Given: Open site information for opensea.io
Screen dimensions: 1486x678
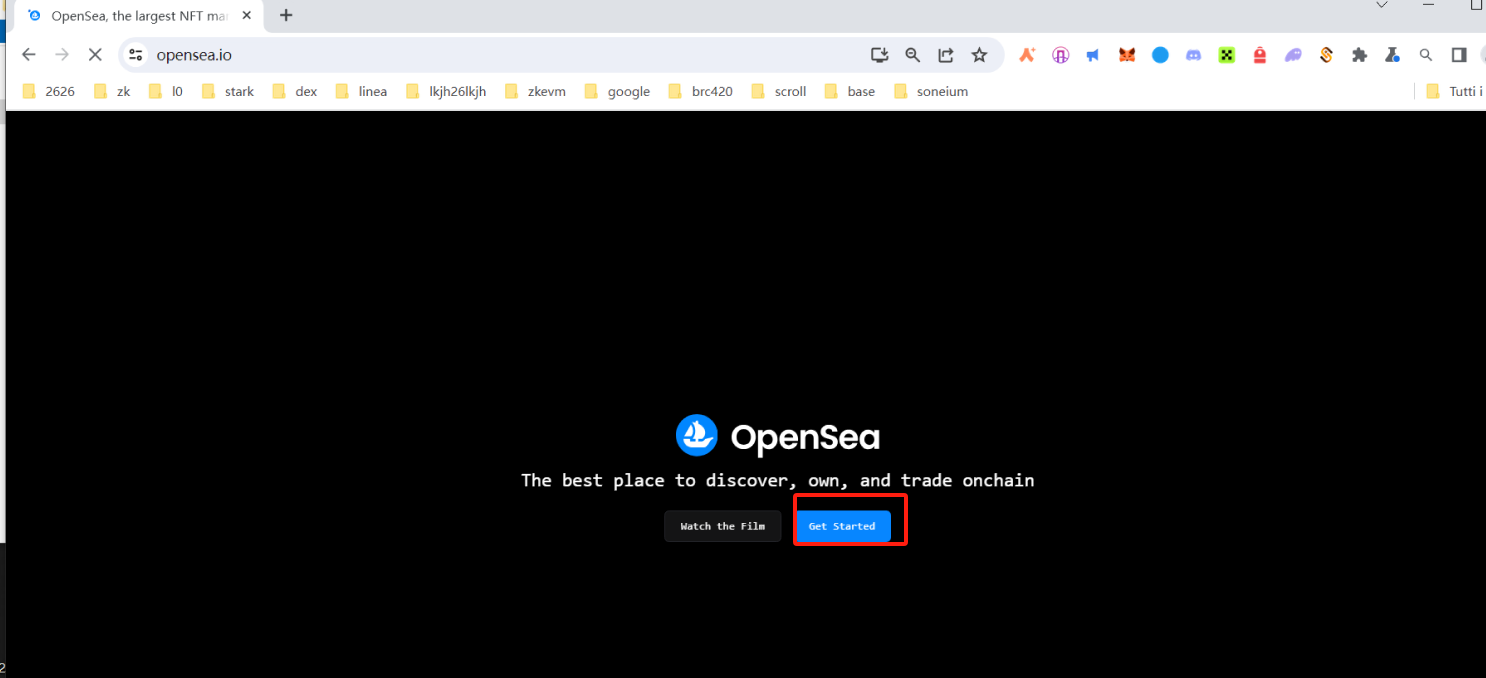Looking at the screenshot, I should [137, 55].
